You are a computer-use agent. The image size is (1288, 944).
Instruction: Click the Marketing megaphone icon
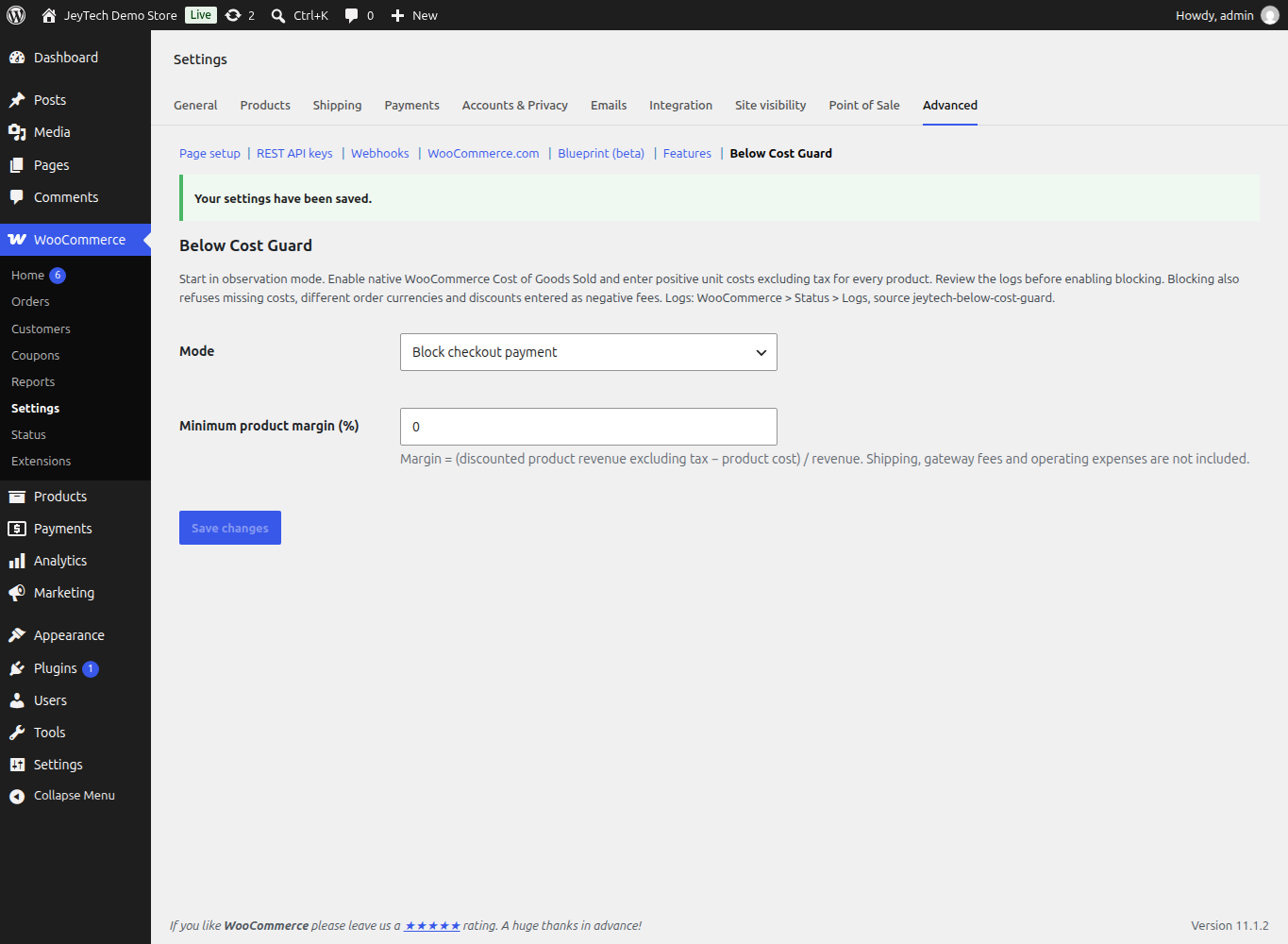(17, 593)
